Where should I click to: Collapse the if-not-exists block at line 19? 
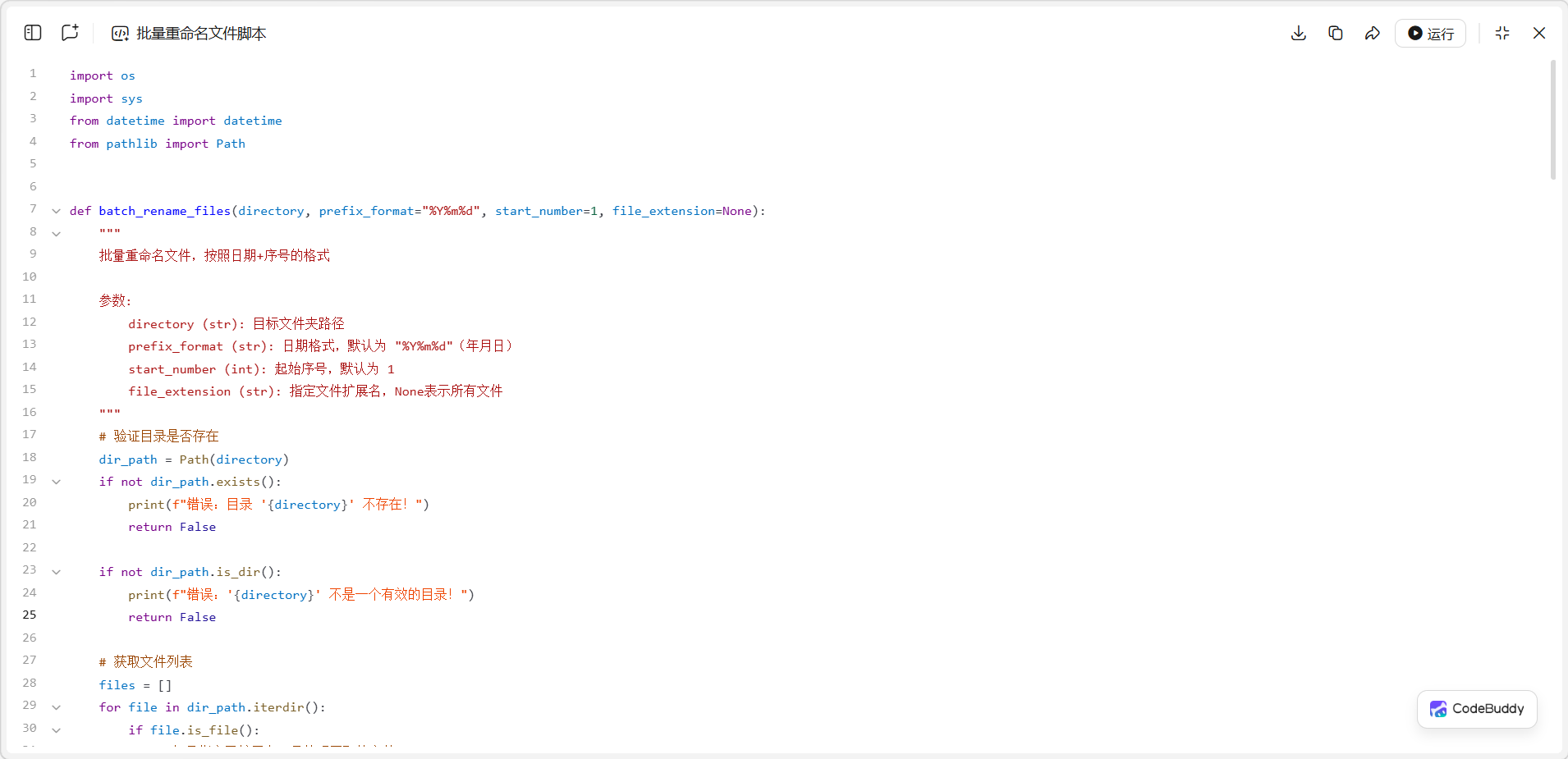(56, 482)
